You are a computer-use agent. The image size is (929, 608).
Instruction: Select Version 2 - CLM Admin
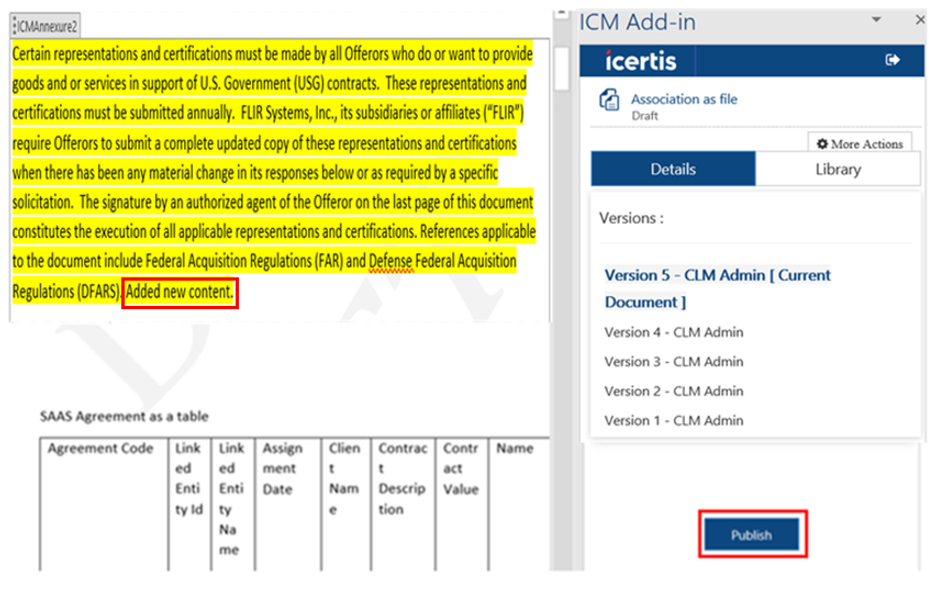click(673, 391)
